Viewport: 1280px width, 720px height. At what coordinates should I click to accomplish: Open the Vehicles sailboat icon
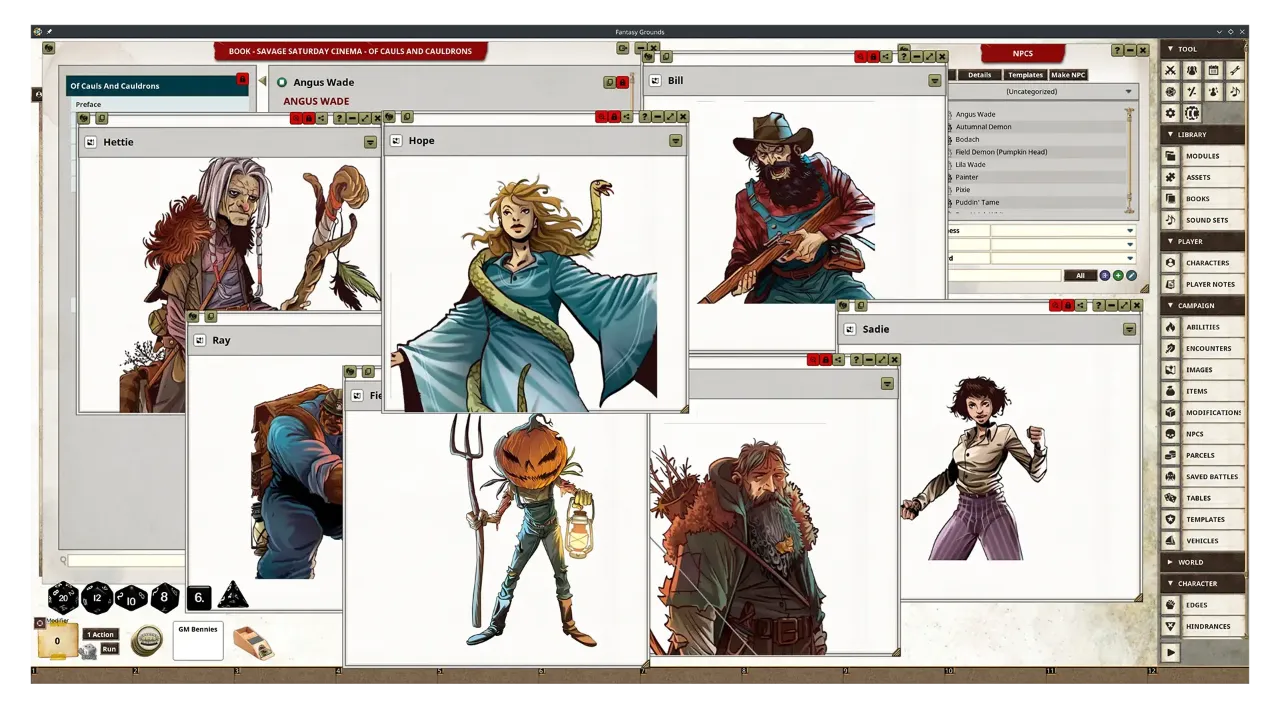(x=1171, y=541)
